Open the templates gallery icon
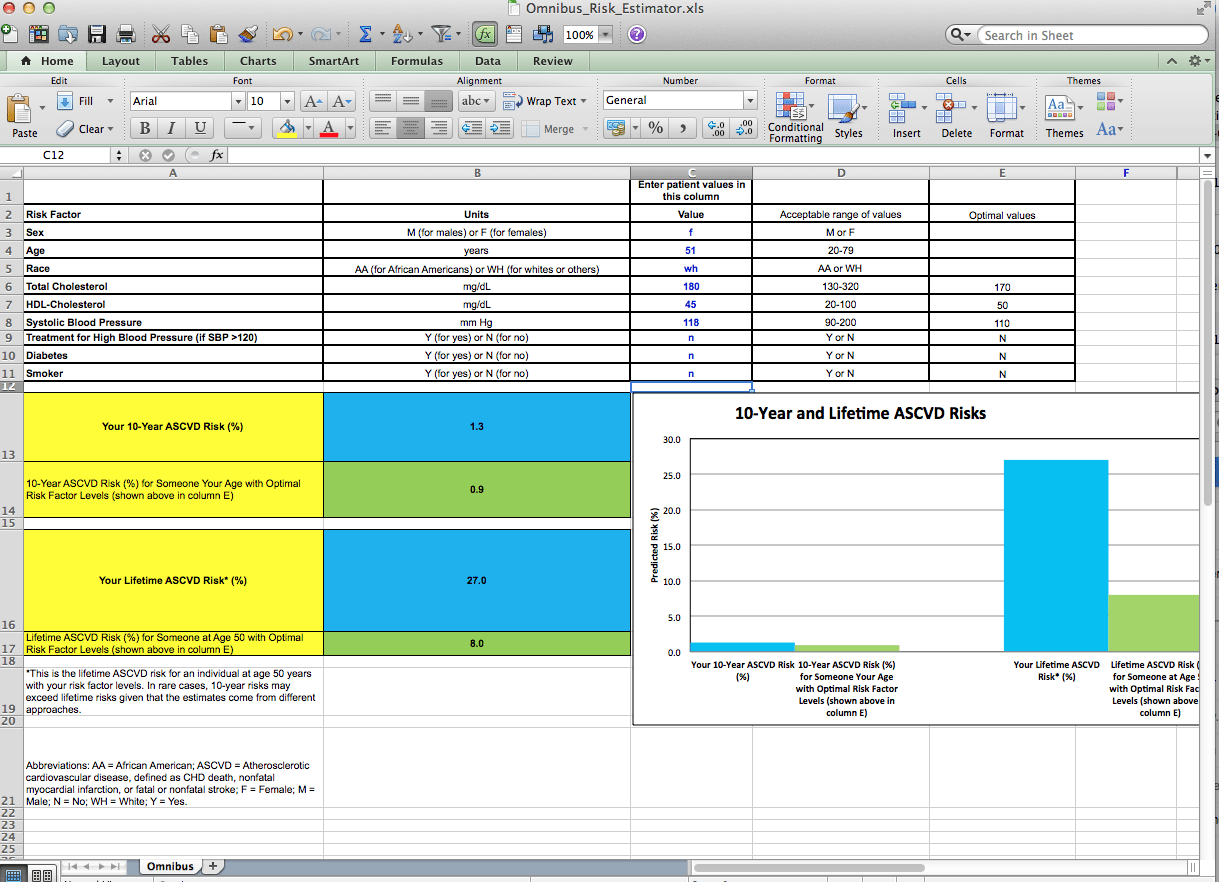Image resolution: width=1219 pixels, height=882 pixels. pos(39,34)
